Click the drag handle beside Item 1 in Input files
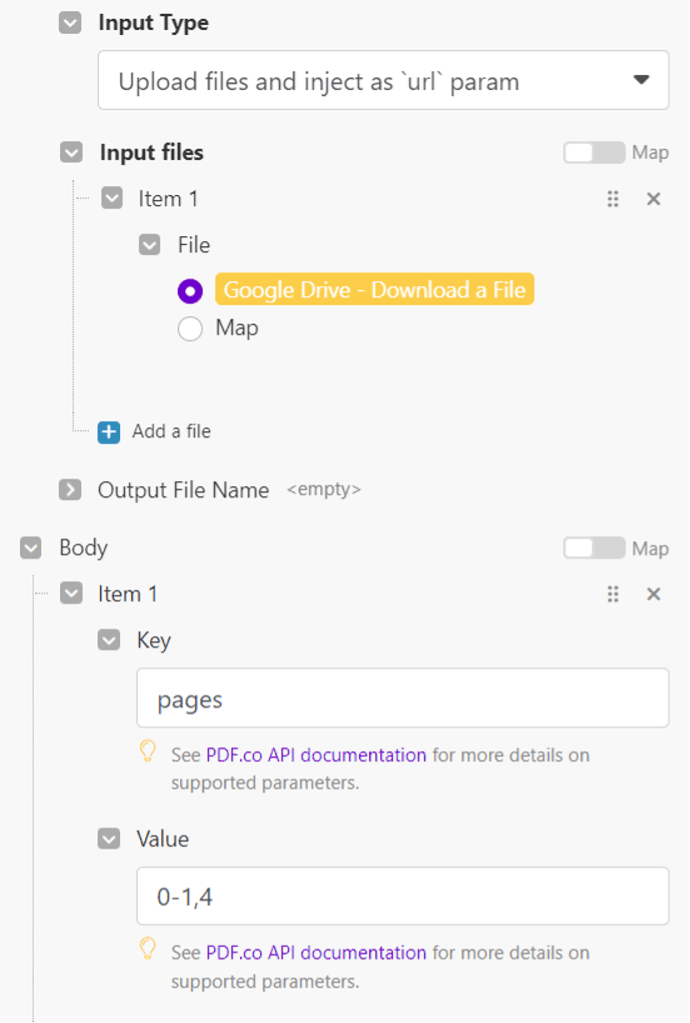Viewport: 690px width, 1023px height. coord(613,199)
